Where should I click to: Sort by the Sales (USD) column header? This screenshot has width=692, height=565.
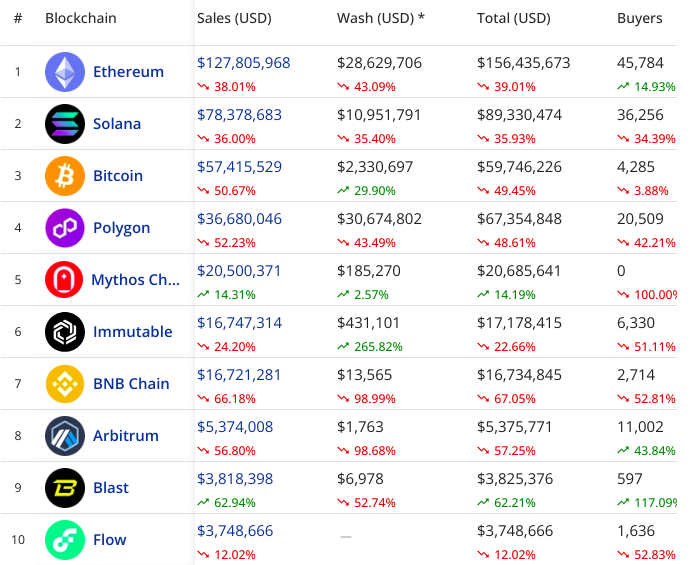pos(234,18)
